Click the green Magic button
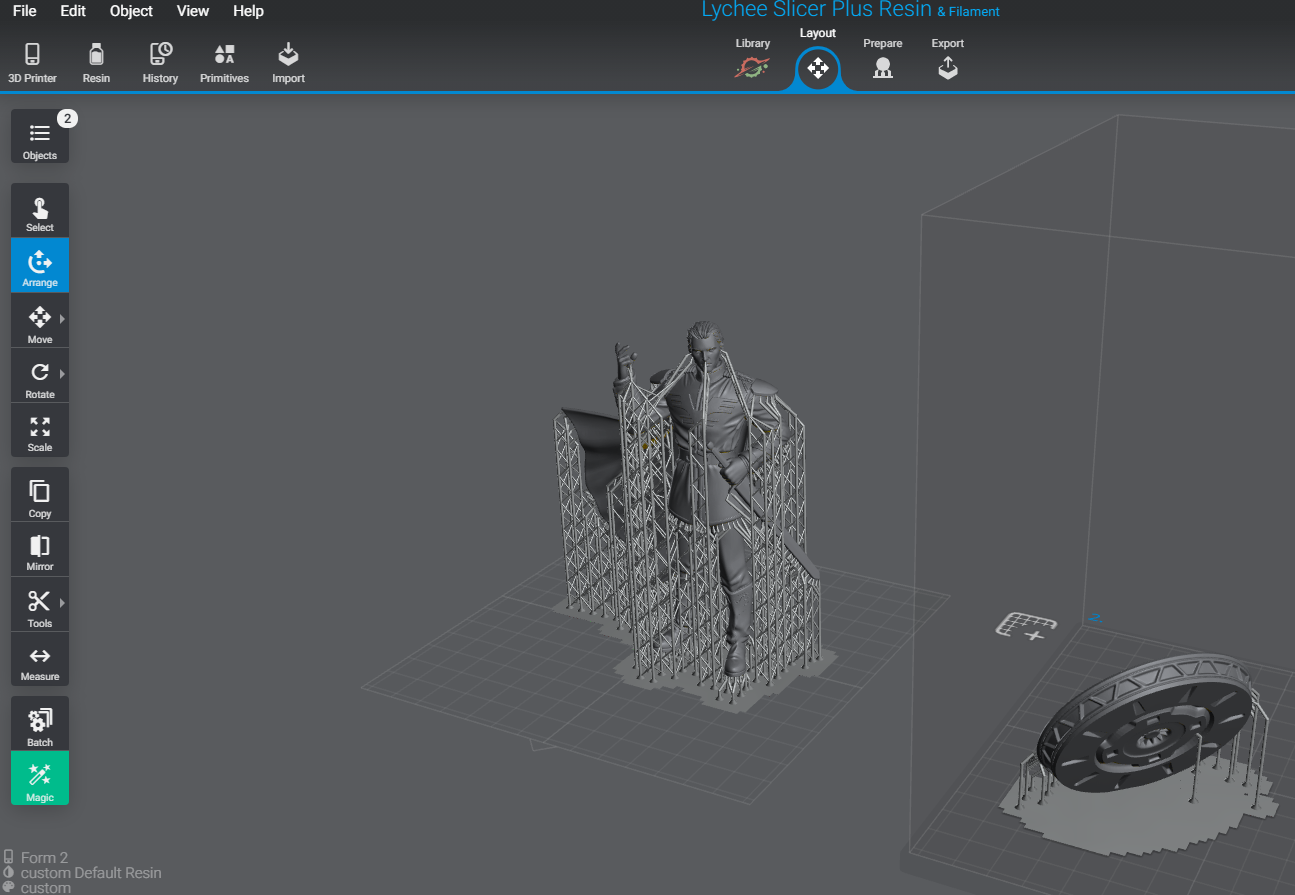The height and width of the screenshot is (895, 1295). pyautogui.click(x=40, y=779)
